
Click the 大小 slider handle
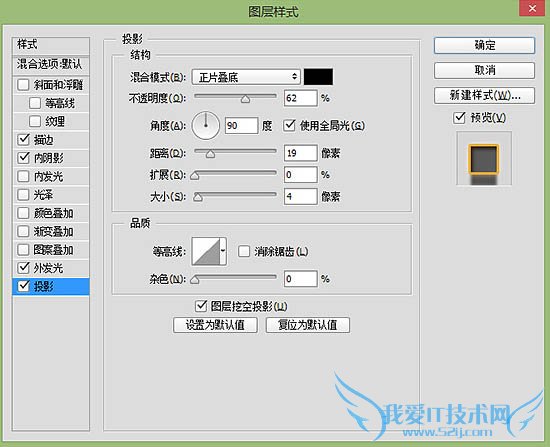(x=198, y=197)
